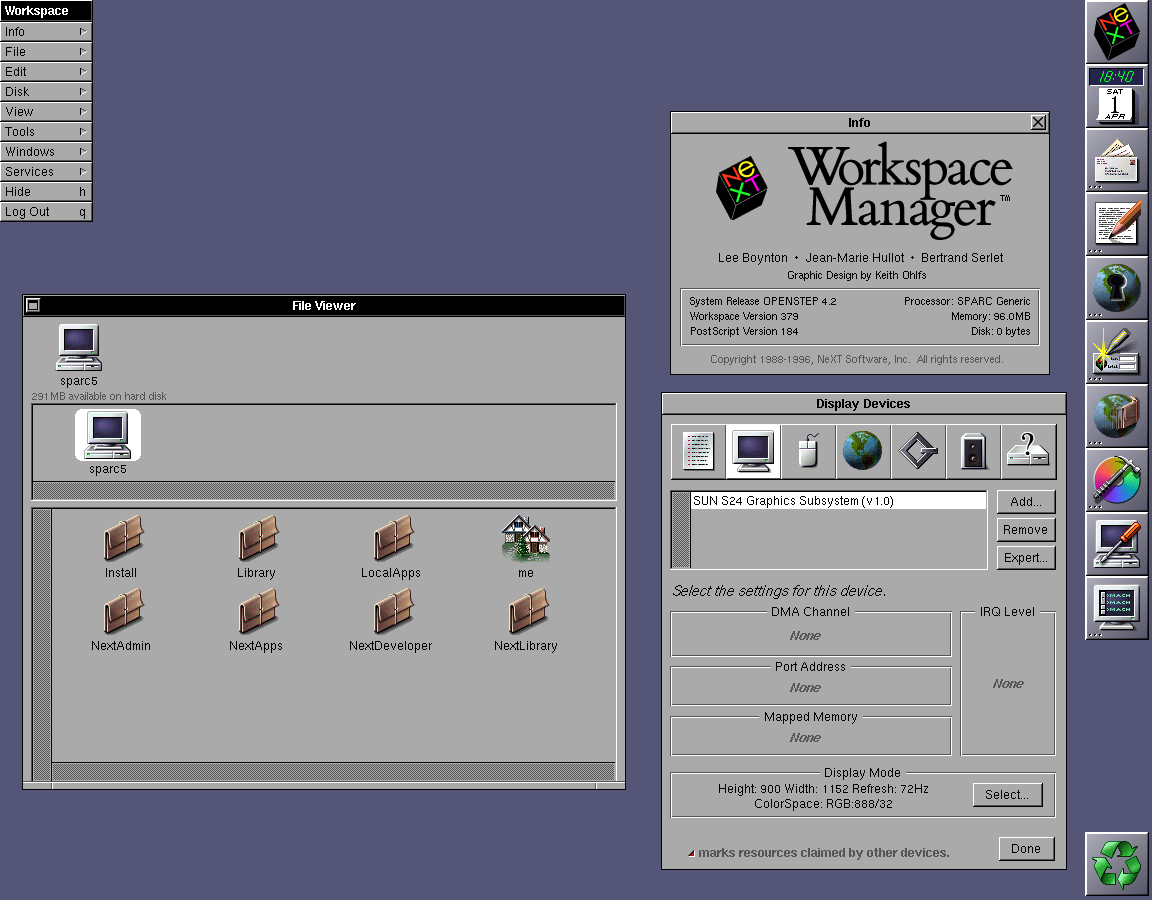Image resolution: width=1152 pixels, height=900 pixels.
Task: Expand the Services submenu
Action: 46,172
